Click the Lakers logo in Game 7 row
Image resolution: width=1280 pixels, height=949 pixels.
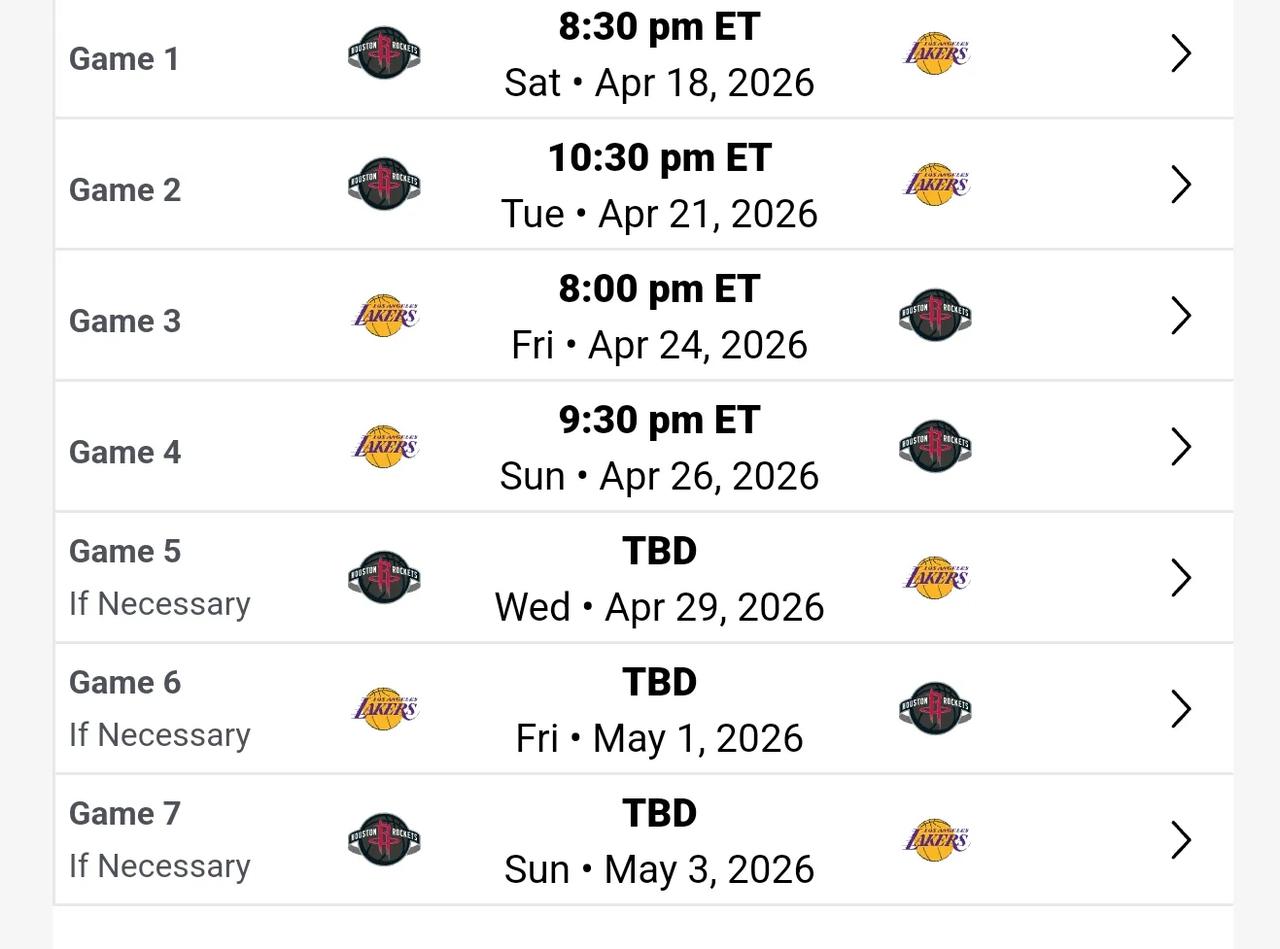pyautogui.click(x=936, y=840)
